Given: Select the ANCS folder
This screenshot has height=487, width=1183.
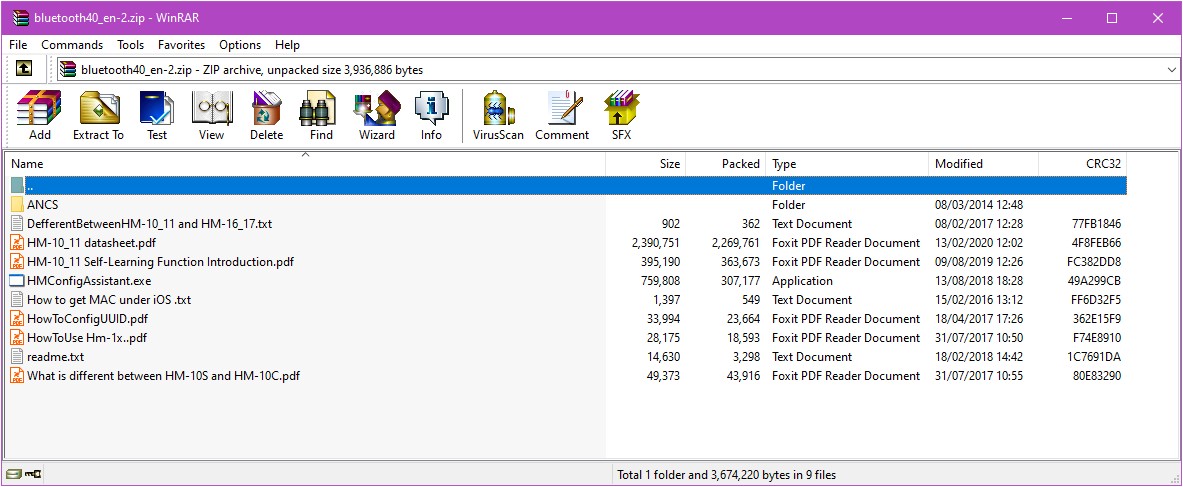Looking at the screenshot, I should pyautogui.click(x=42, y=205).
